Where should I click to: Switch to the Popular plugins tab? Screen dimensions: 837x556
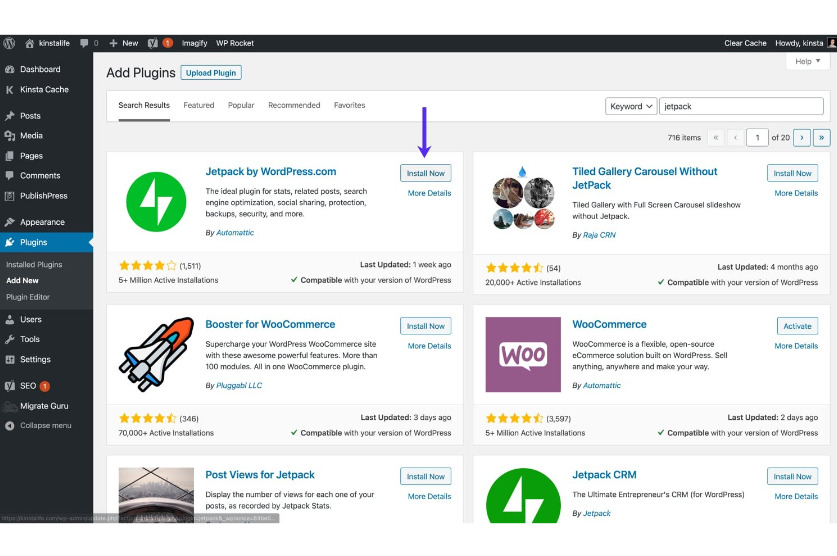click(241, 105)
